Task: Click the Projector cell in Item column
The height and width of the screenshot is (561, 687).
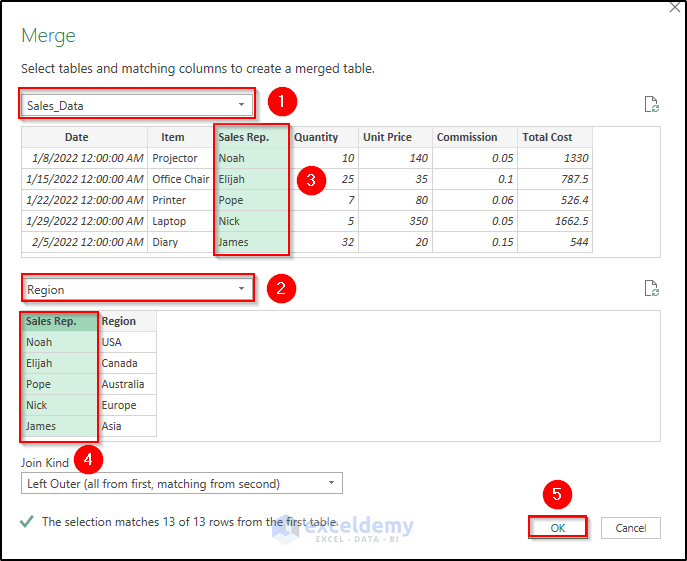Action: click(175, 158)
